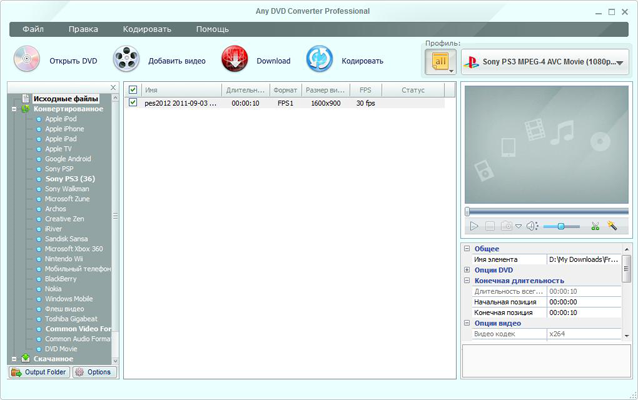Uncheck the pes2012 2011-09-03 file checkbox

(133, 103)
